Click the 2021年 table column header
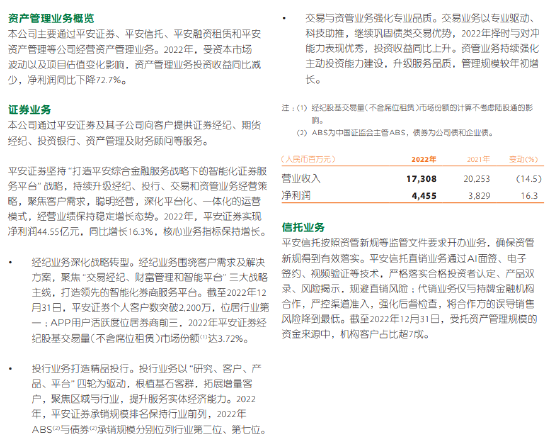 click(478, 160)
